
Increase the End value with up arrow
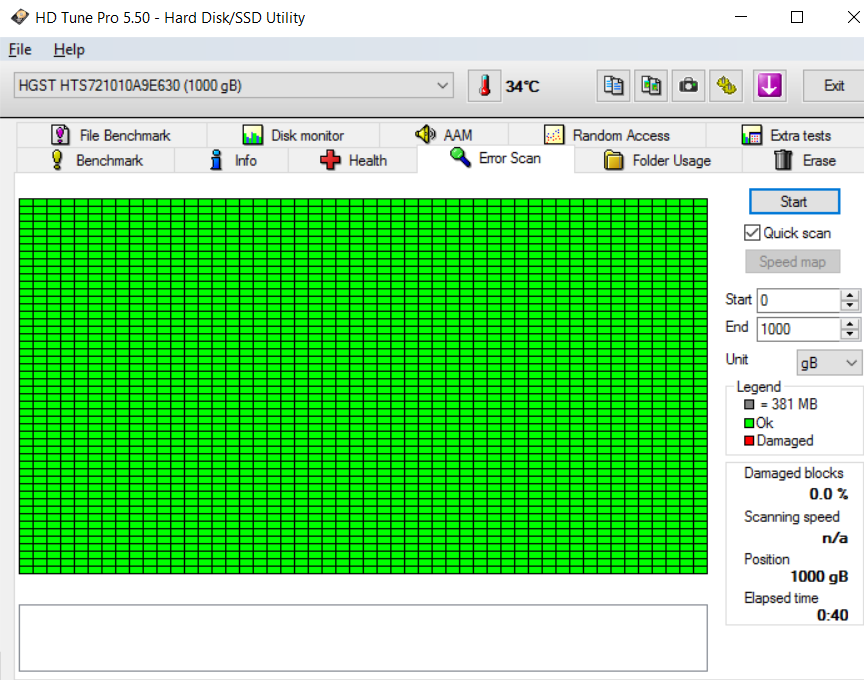[x=850, y=324]
